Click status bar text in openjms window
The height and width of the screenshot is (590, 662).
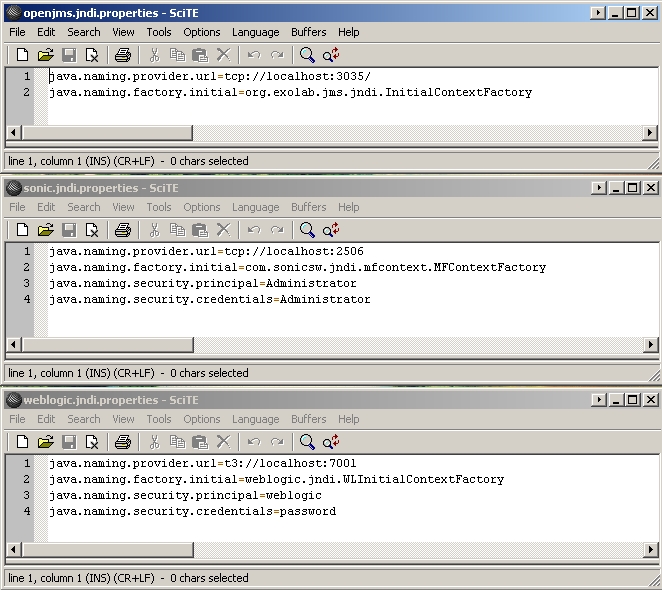pos(128,161)
